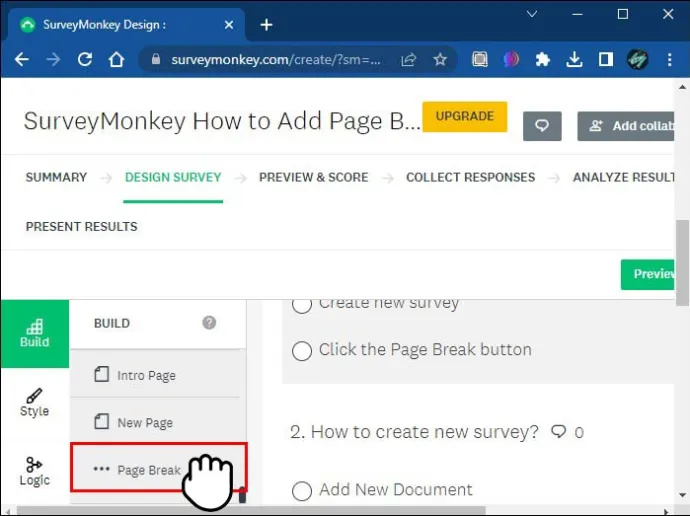Add a New Page from Build panel
The image size is (690, 516).
tap(155, 422)
